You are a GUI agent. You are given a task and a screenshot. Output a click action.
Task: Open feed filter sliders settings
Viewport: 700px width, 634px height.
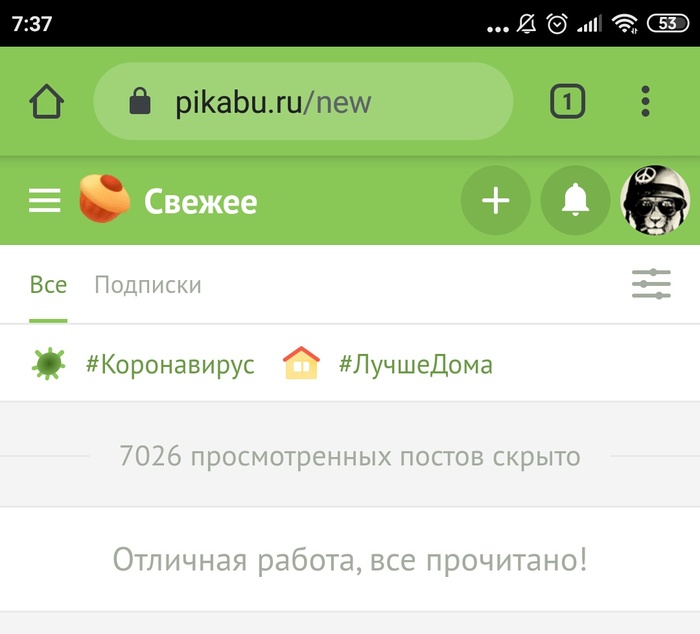[651, 284]
